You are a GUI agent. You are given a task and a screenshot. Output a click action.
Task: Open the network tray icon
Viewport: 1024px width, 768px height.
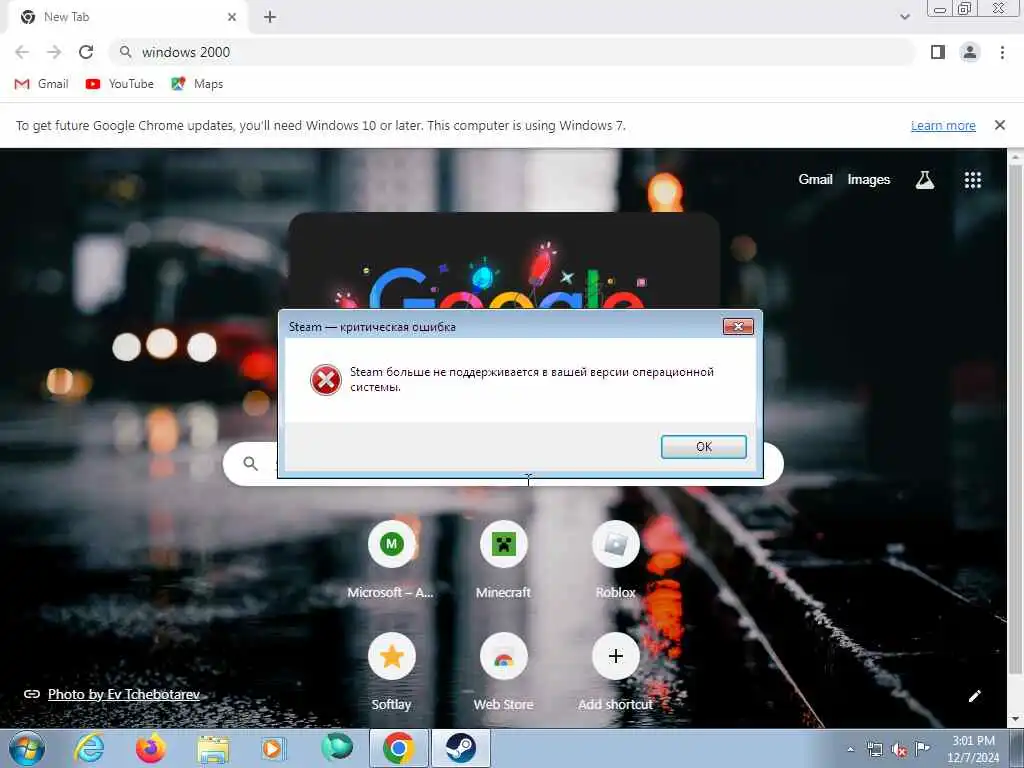point(874,750)
